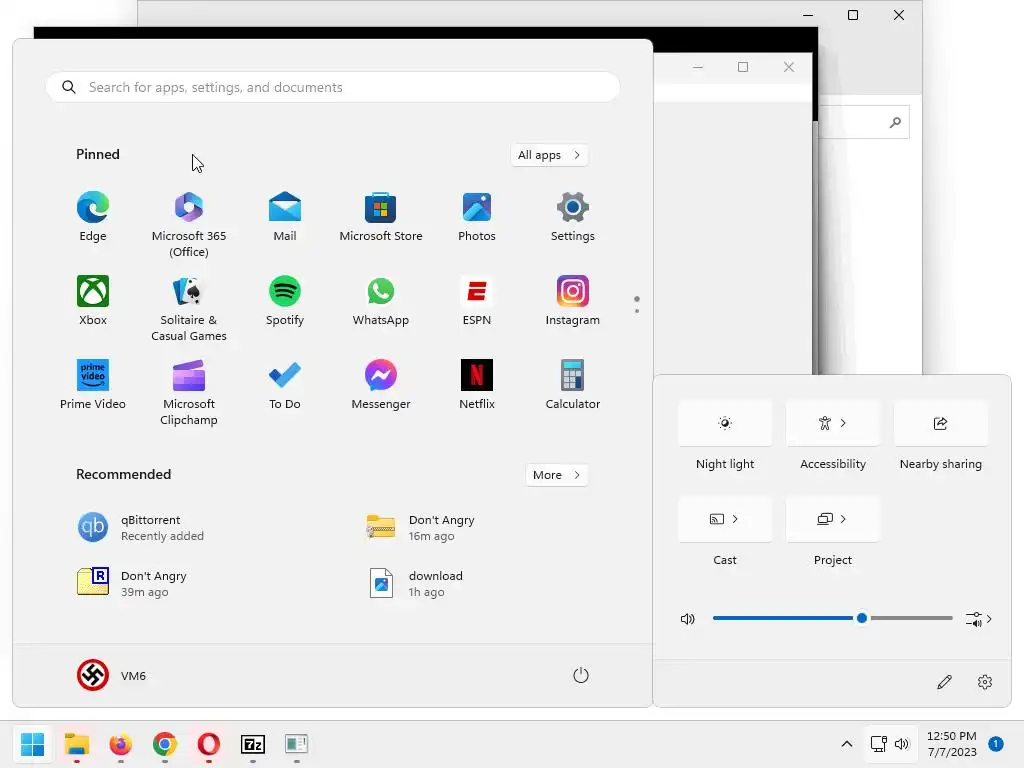Image resolution: width=1024 pixels, height=768 pixels.
Task: Toggle Night light quick setting
Action: tap(725, 423)
